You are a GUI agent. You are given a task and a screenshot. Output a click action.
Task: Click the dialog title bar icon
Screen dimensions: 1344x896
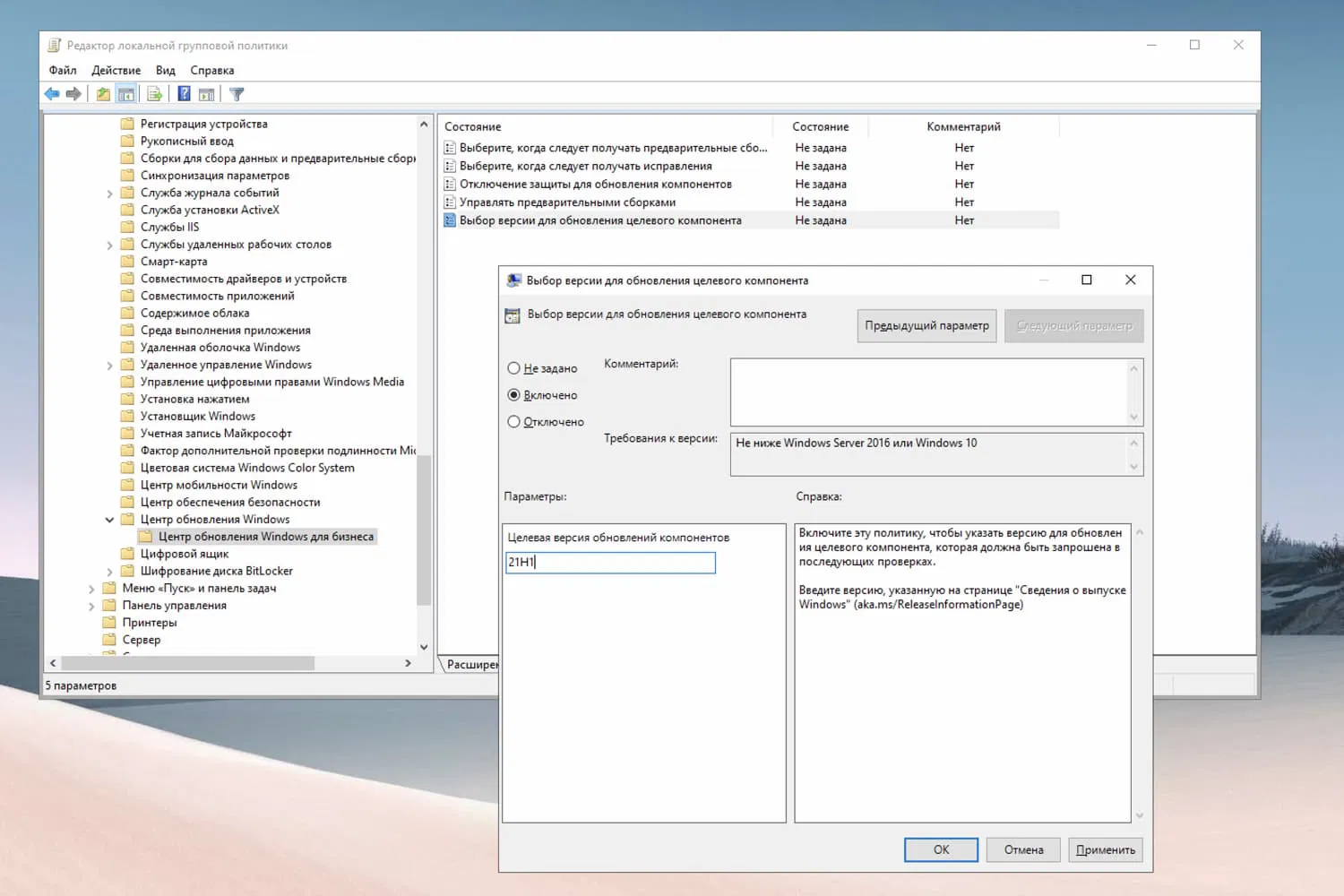(514, 280)
